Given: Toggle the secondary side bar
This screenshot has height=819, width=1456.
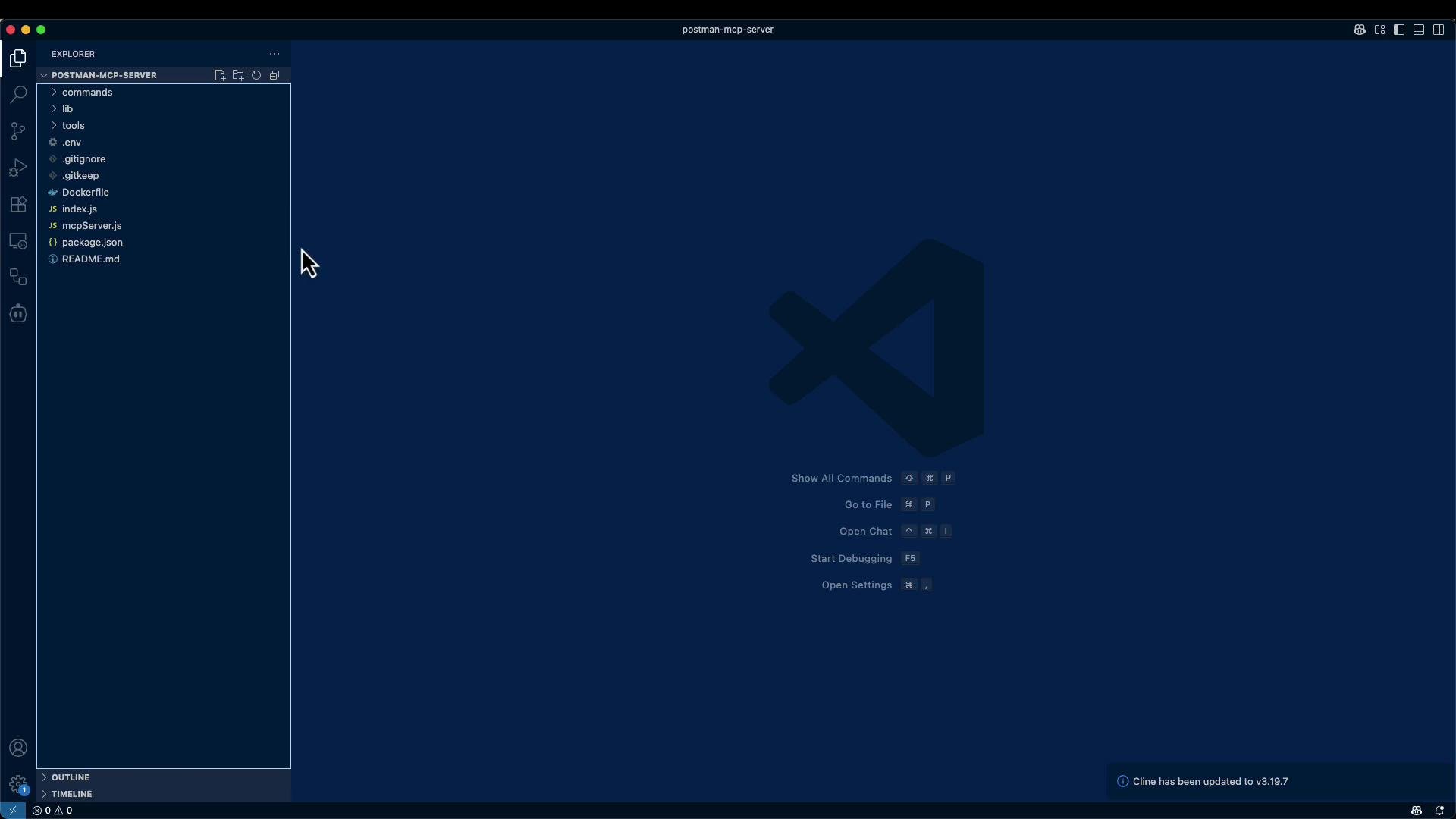Looking at the screenshot, I should click(x=1439, y=30).
